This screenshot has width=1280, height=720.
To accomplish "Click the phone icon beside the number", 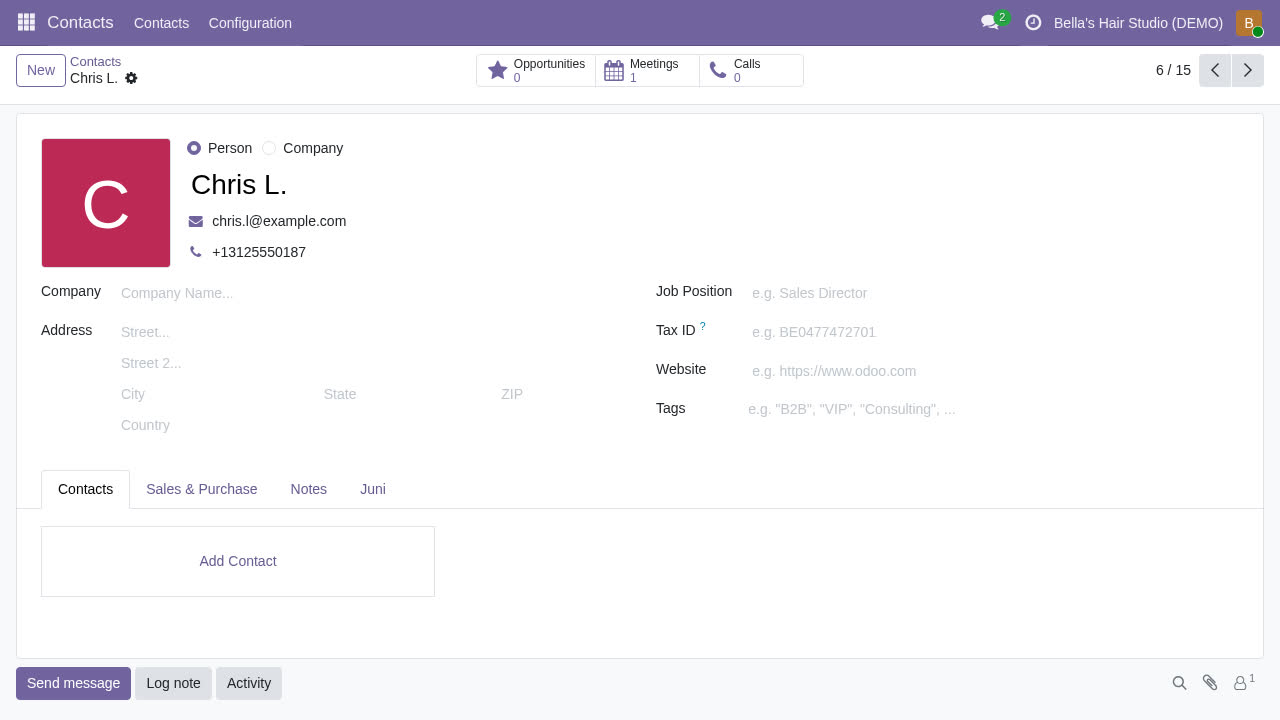I will click(x=196, y=252).
